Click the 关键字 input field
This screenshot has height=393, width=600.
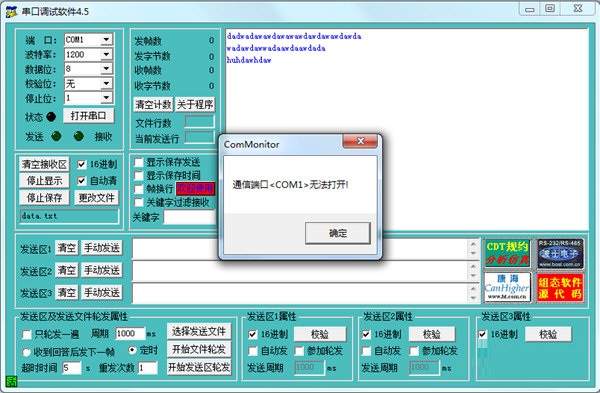point(190,217)
